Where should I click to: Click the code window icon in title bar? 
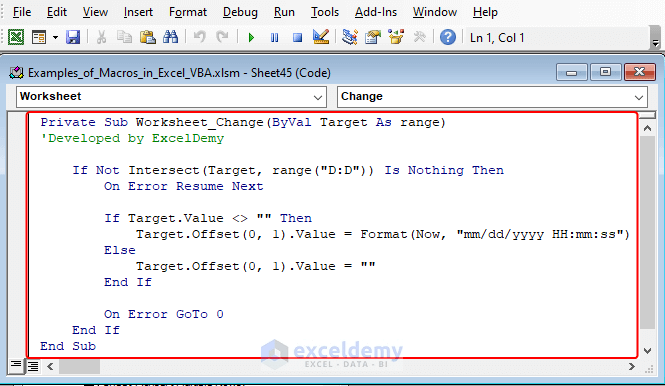click(16, 73)
